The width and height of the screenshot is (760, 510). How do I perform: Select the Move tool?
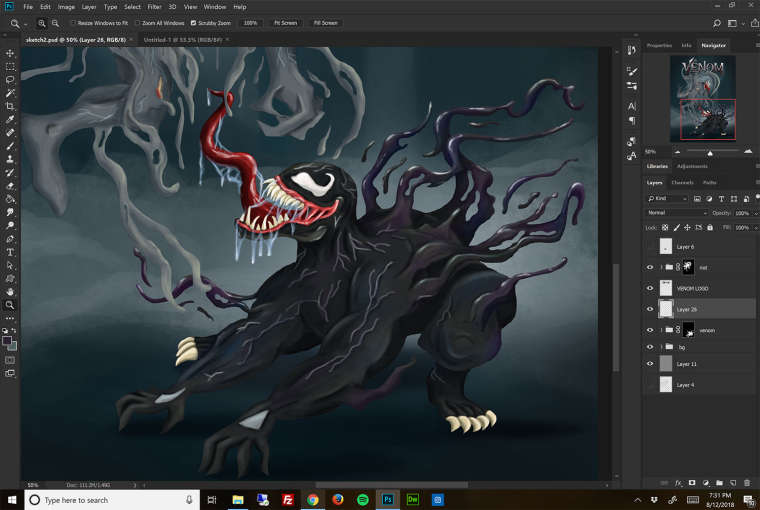tap(10, 53)
